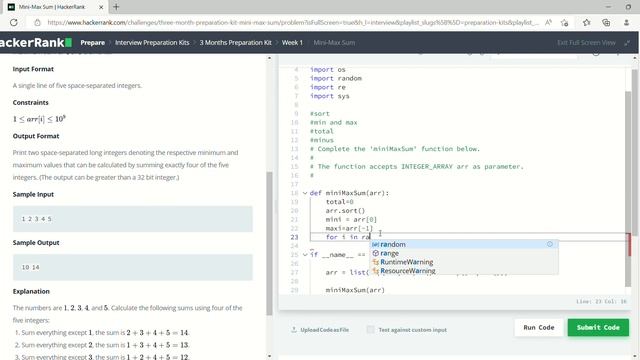Collapse the def miniMaxSum code fold
The width and height of the screenshot is (640, 360).
pos(305,193)
